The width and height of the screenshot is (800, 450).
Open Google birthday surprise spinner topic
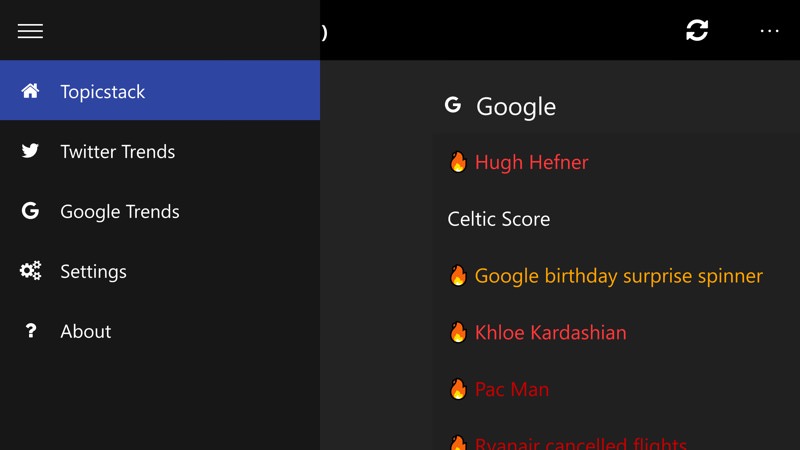pyautogui.click(x=619, y=276)
